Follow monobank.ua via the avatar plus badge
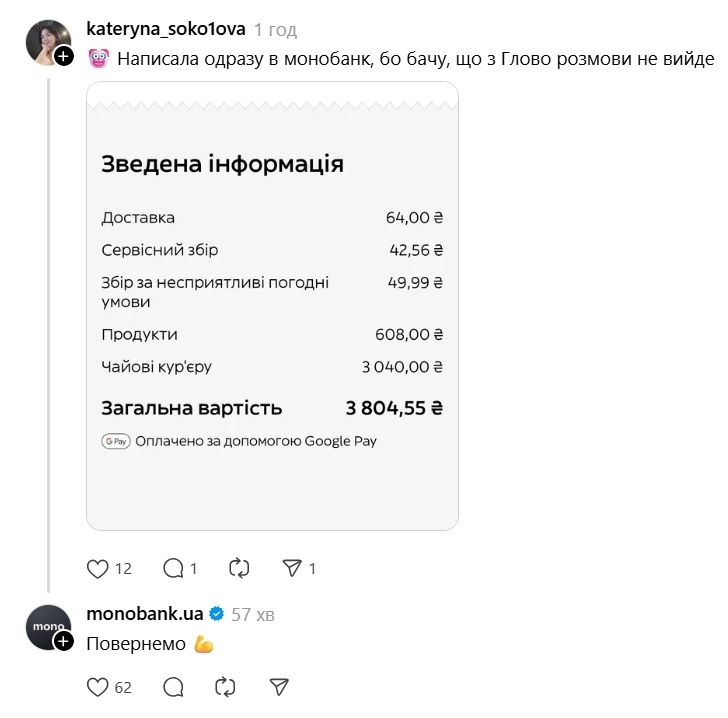 click(64, 641)
